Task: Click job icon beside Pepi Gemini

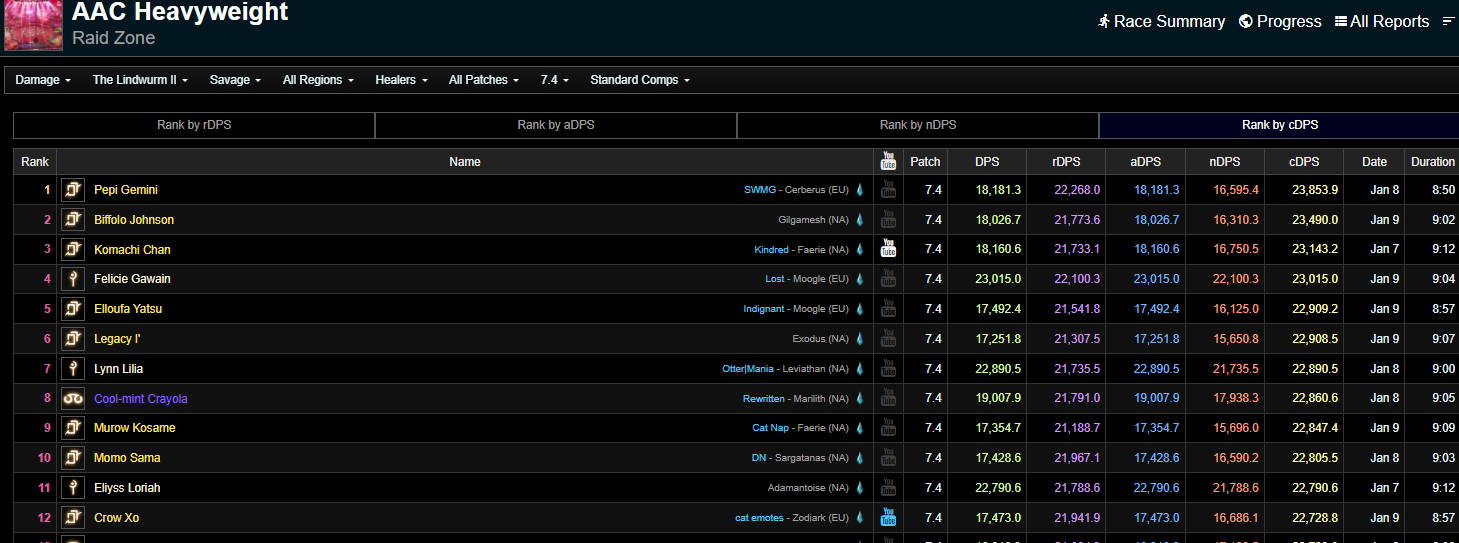Action: click(x=73, y=190)
